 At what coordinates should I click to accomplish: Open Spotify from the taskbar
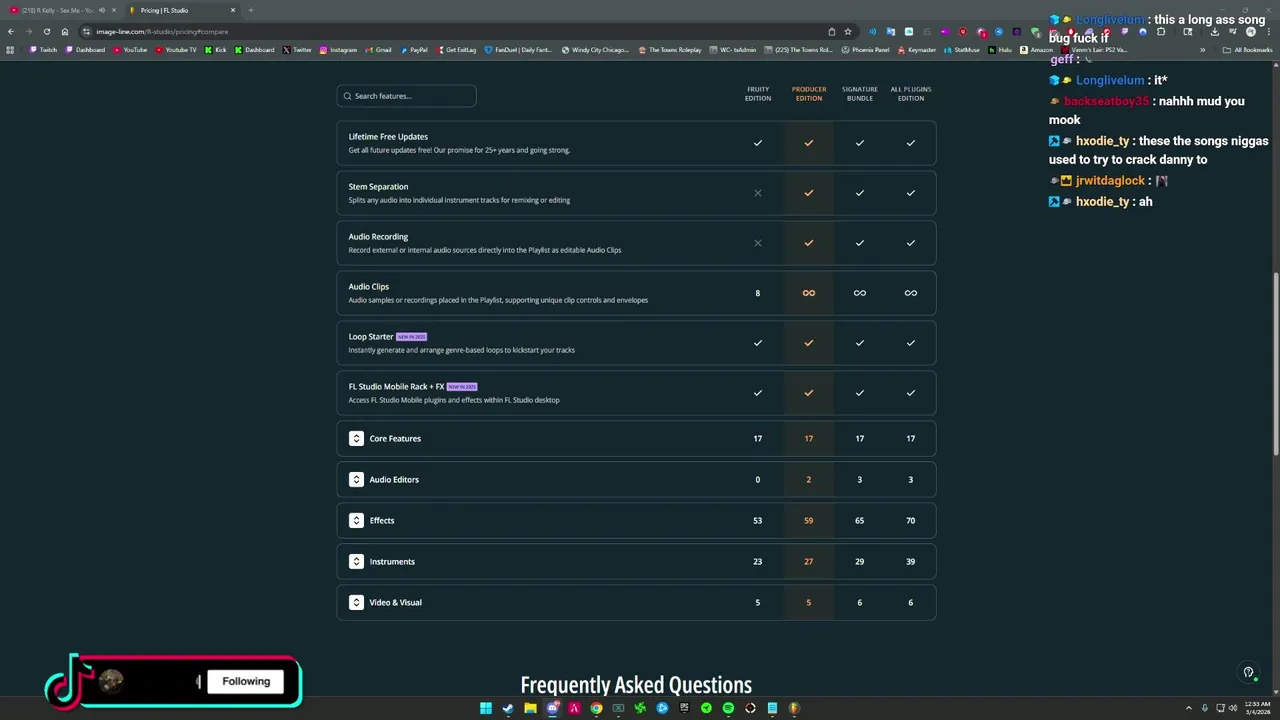728,708
